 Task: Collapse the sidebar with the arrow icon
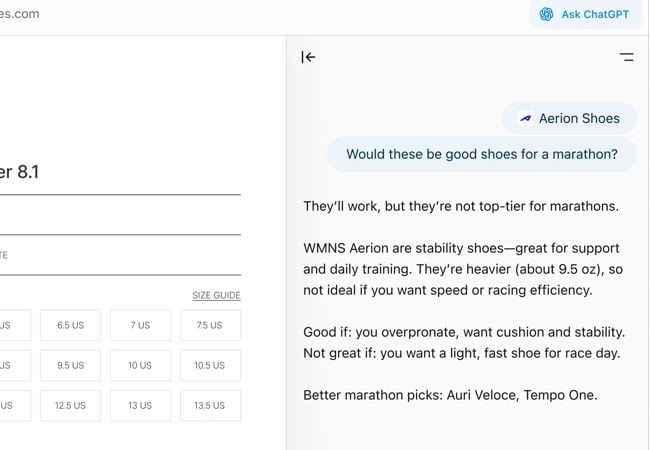click(x=308, y=57)
